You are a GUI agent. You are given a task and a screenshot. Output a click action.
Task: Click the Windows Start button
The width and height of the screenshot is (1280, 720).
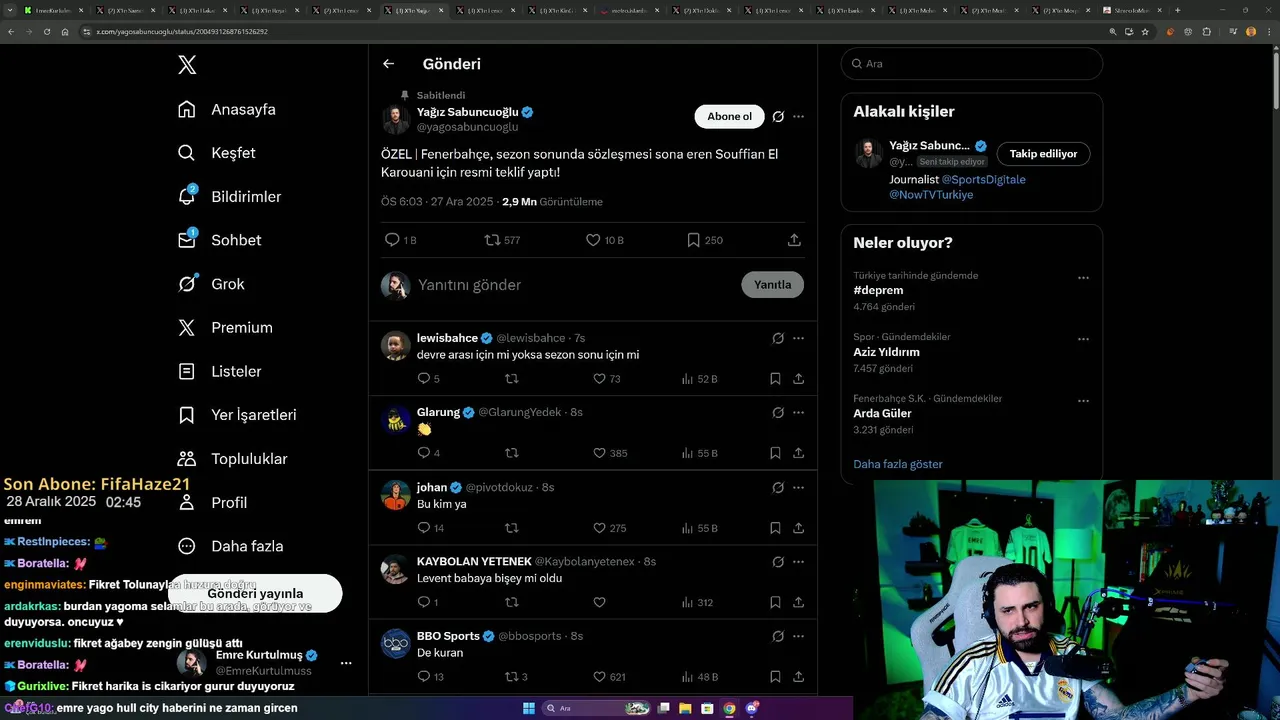529,708
